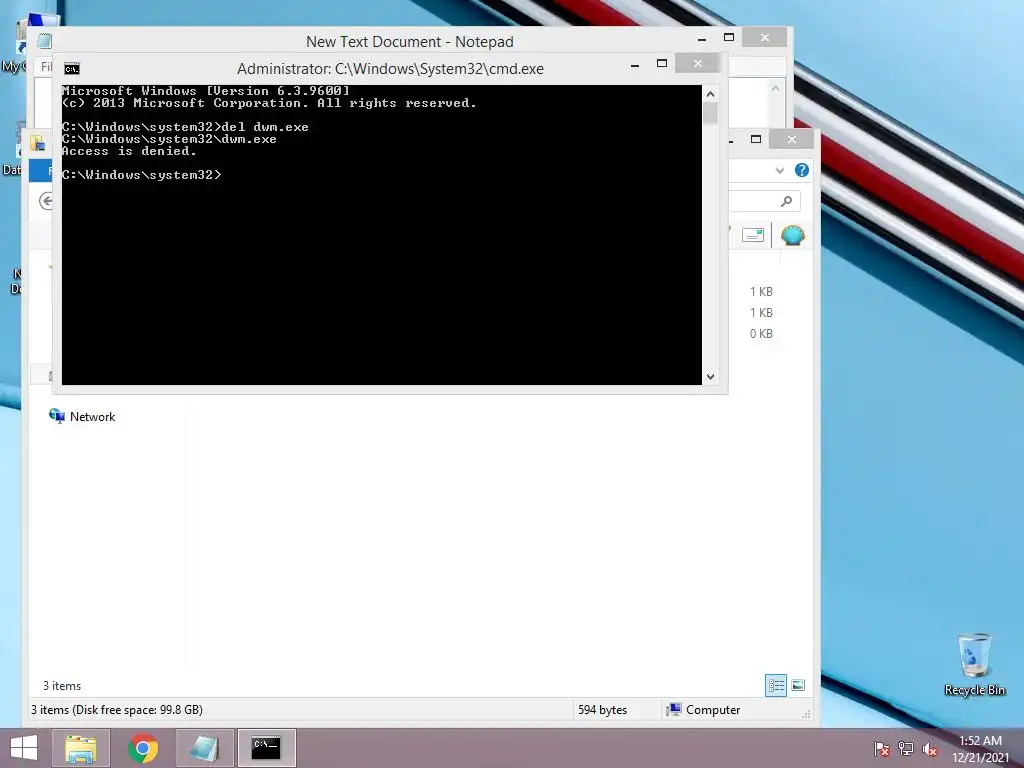Open File Explorer from the taskbar
This screenshot has height=768, width=1024.
pyautogui.click(x=81, y=748)
